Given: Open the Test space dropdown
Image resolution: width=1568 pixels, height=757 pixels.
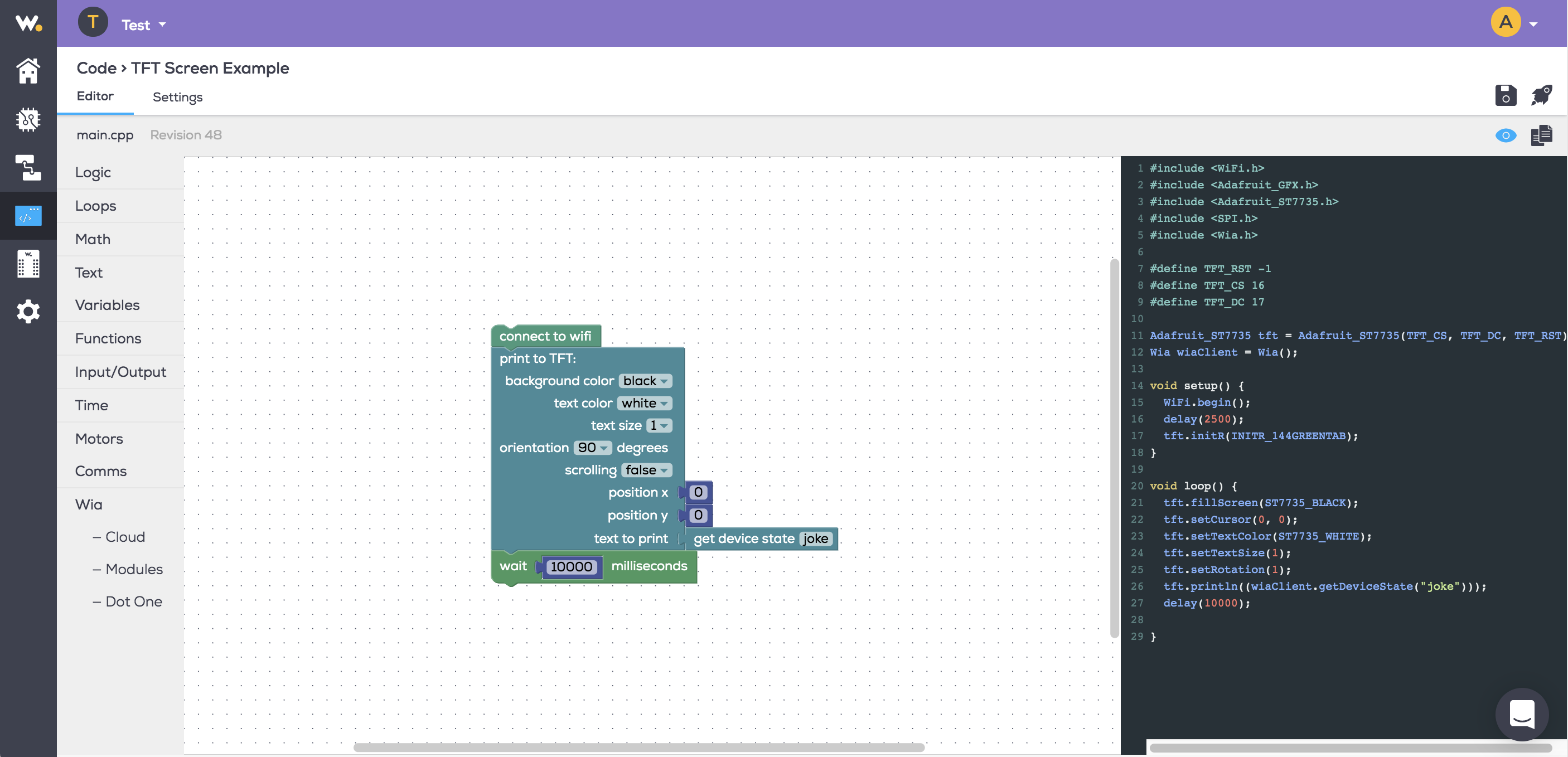Looking at the screenshot, I should pos(143,25).
